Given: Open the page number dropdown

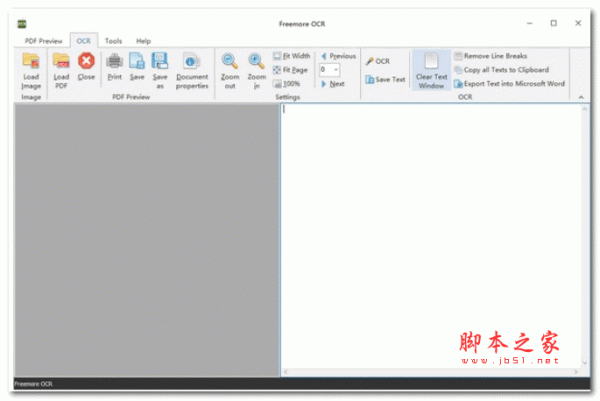Looking at the screenshot, I should point(336,70).
